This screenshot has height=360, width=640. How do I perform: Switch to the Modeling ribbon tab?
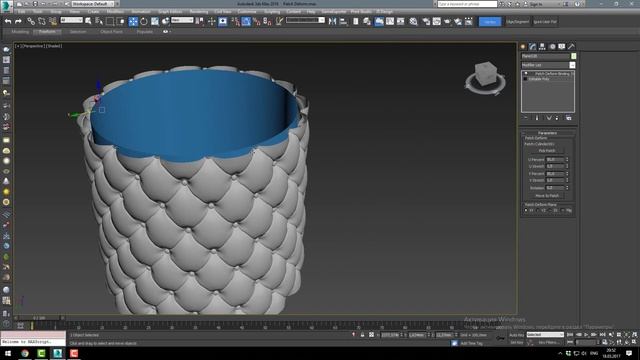(20, 31)
